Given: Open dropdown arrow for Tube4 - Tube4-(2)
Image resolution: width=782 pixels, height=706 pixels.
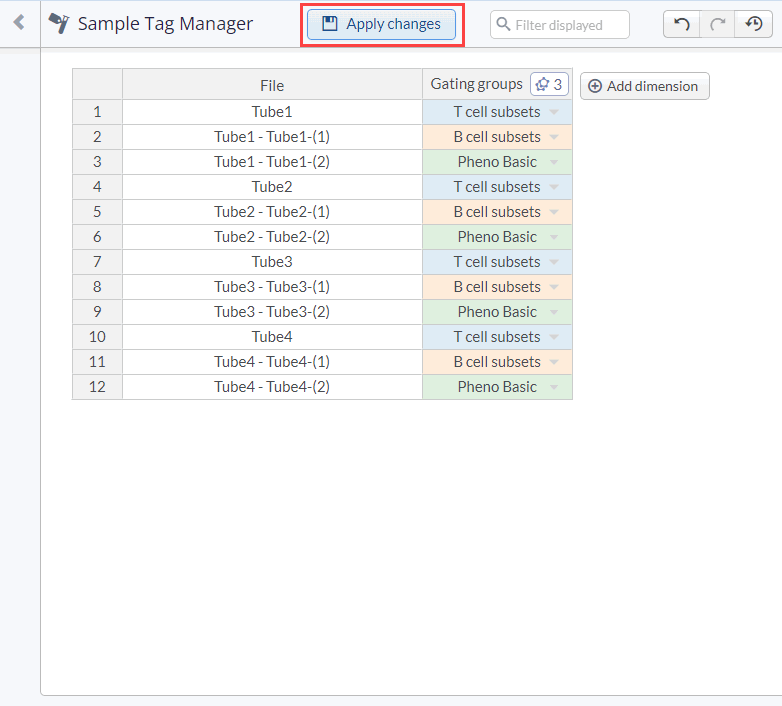Looking at the screenshot, I should coord(554,387).
